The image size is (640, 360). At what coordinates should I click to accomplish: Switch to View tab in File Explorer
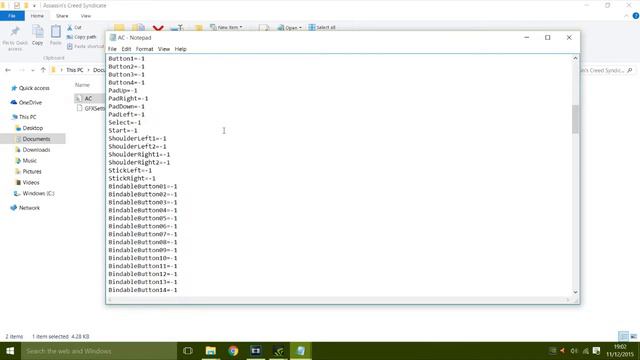86,16
